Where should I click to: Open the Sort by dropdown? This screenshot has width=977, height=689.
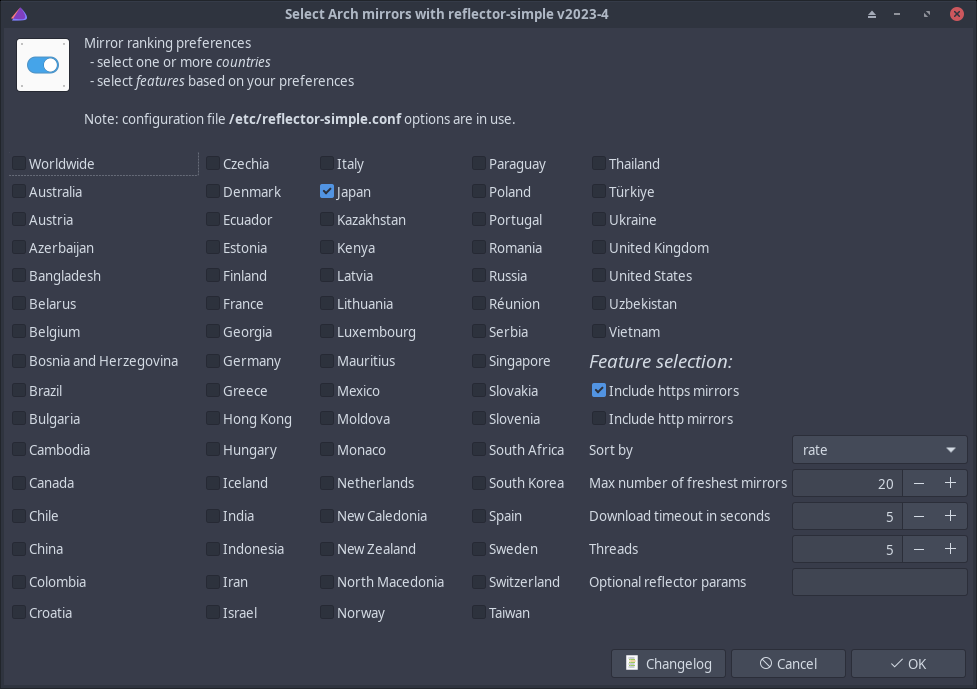(x=879, y=450)
